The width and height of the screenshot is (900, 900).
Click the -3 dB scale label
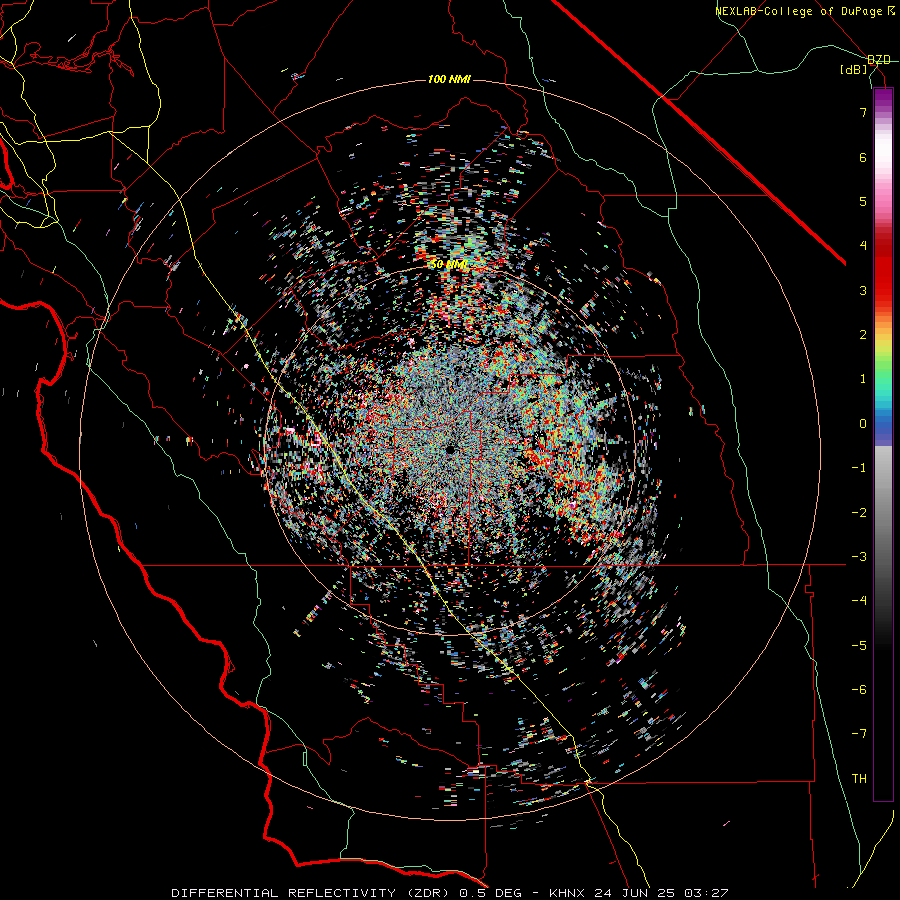pyautogui.click(x=859, y=557)
